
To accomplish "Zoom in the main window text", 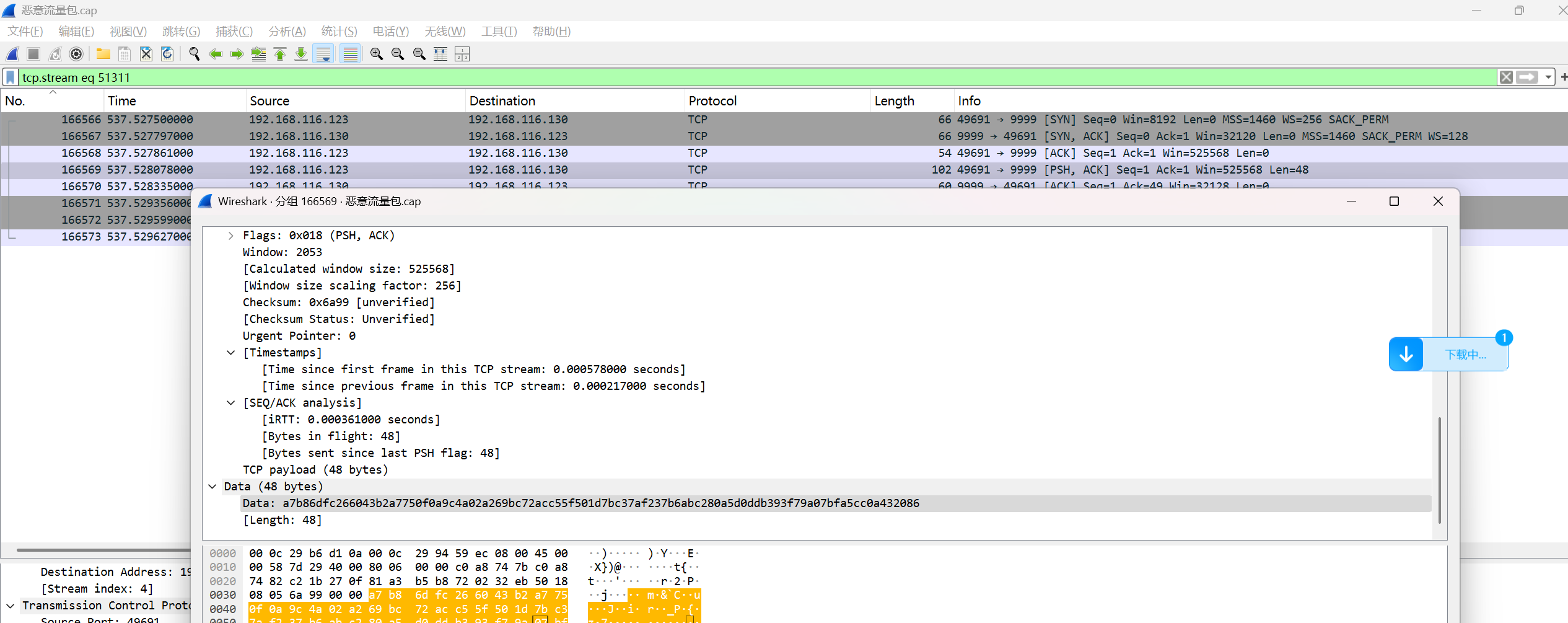I will pos(376,54).
